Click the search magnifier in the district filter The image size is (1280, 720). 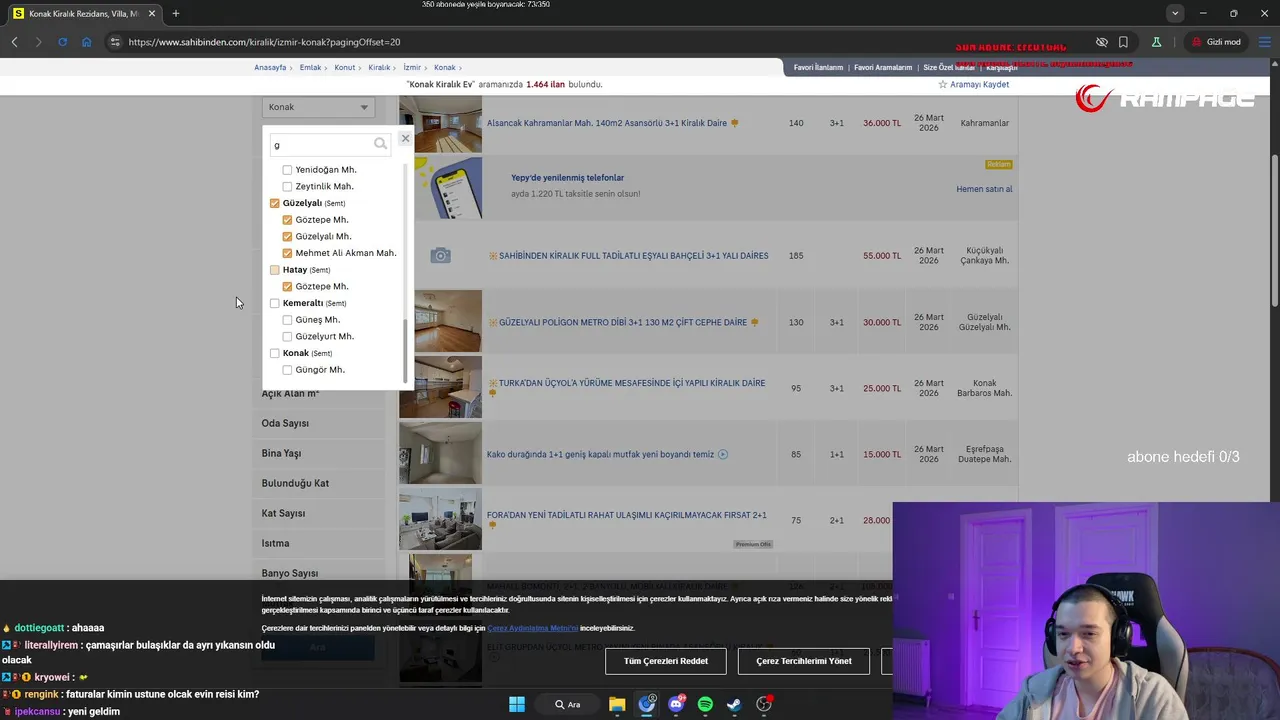tap(380, 144)
